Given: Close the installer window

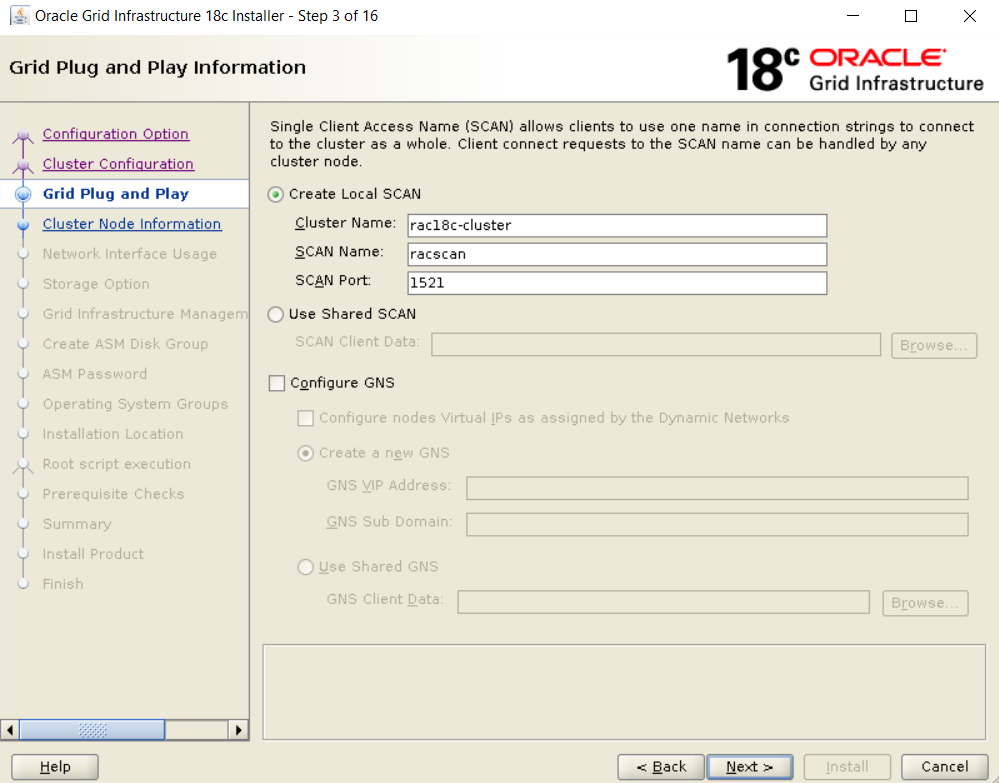Looking at the screenshot, I should (x=970, y=16).
